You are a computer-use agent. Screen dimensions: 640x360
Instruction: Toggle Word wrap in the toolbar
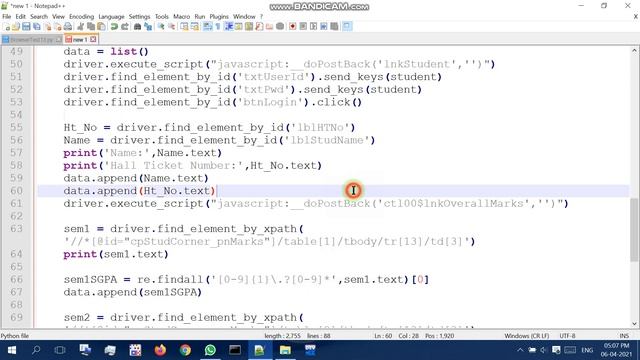[x=208, y=27]
